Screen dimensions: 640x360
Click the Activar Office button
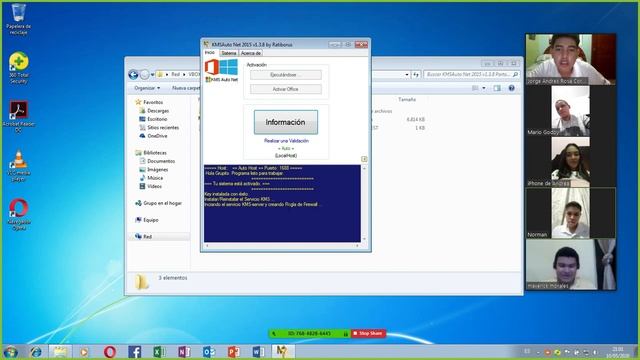pyautogui.click(x=286, y=89)
